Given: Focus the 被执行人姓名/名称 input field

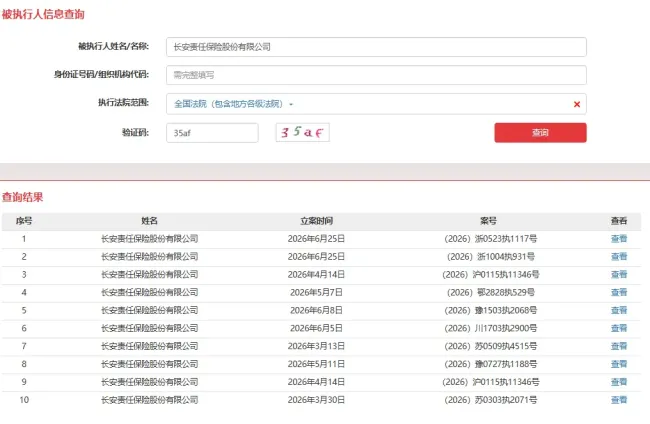Looking at the screenshot, I should pyautogui.click(x=376, y=47).
